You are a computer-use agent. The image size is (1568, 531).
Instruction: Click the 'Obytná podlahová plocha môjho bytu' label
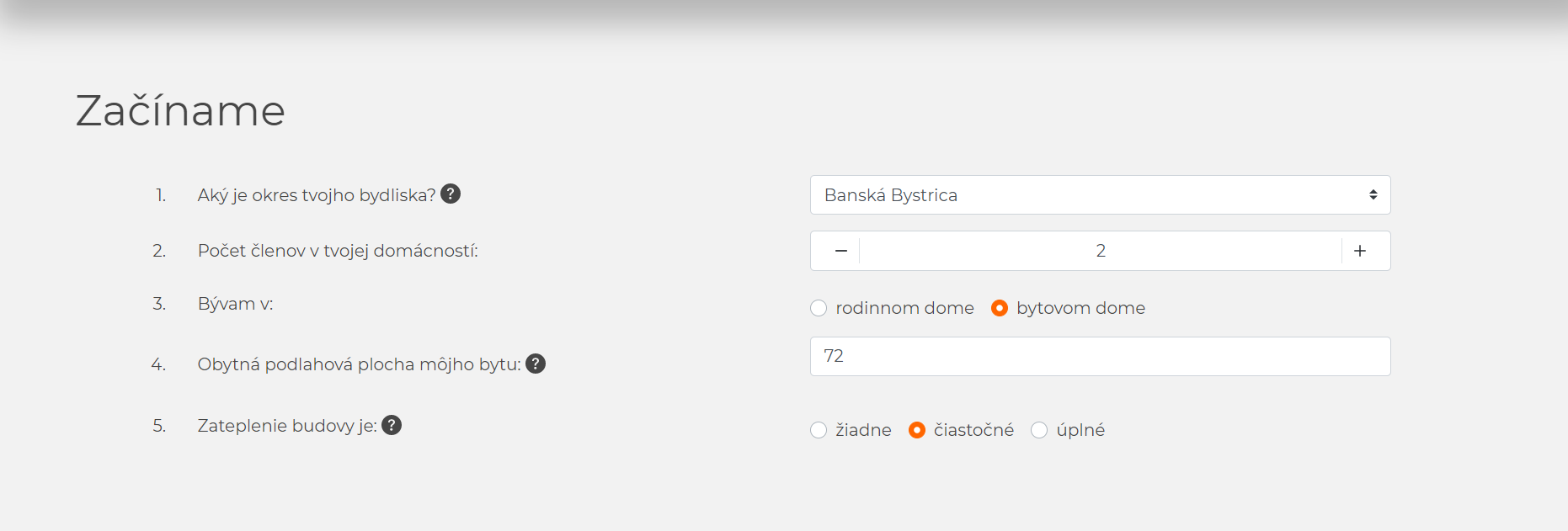point(360,364)
